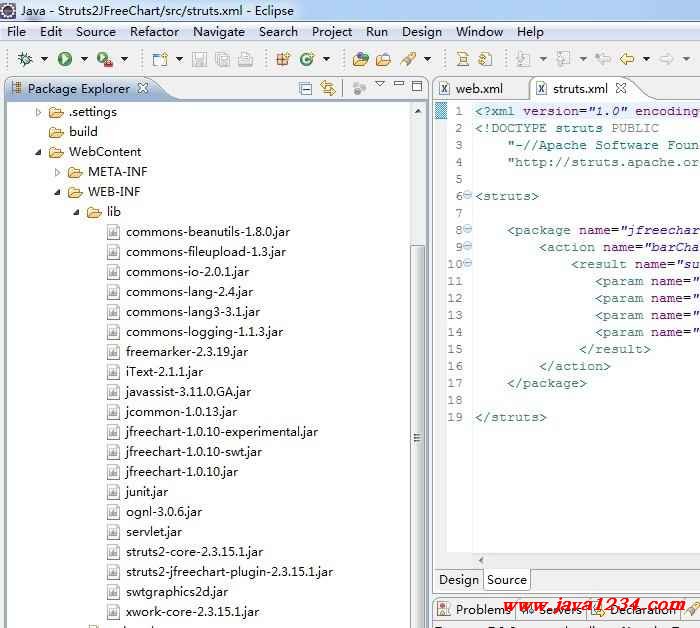
Task: Fold the package element at line 8
Action: [x=467, y=229]
